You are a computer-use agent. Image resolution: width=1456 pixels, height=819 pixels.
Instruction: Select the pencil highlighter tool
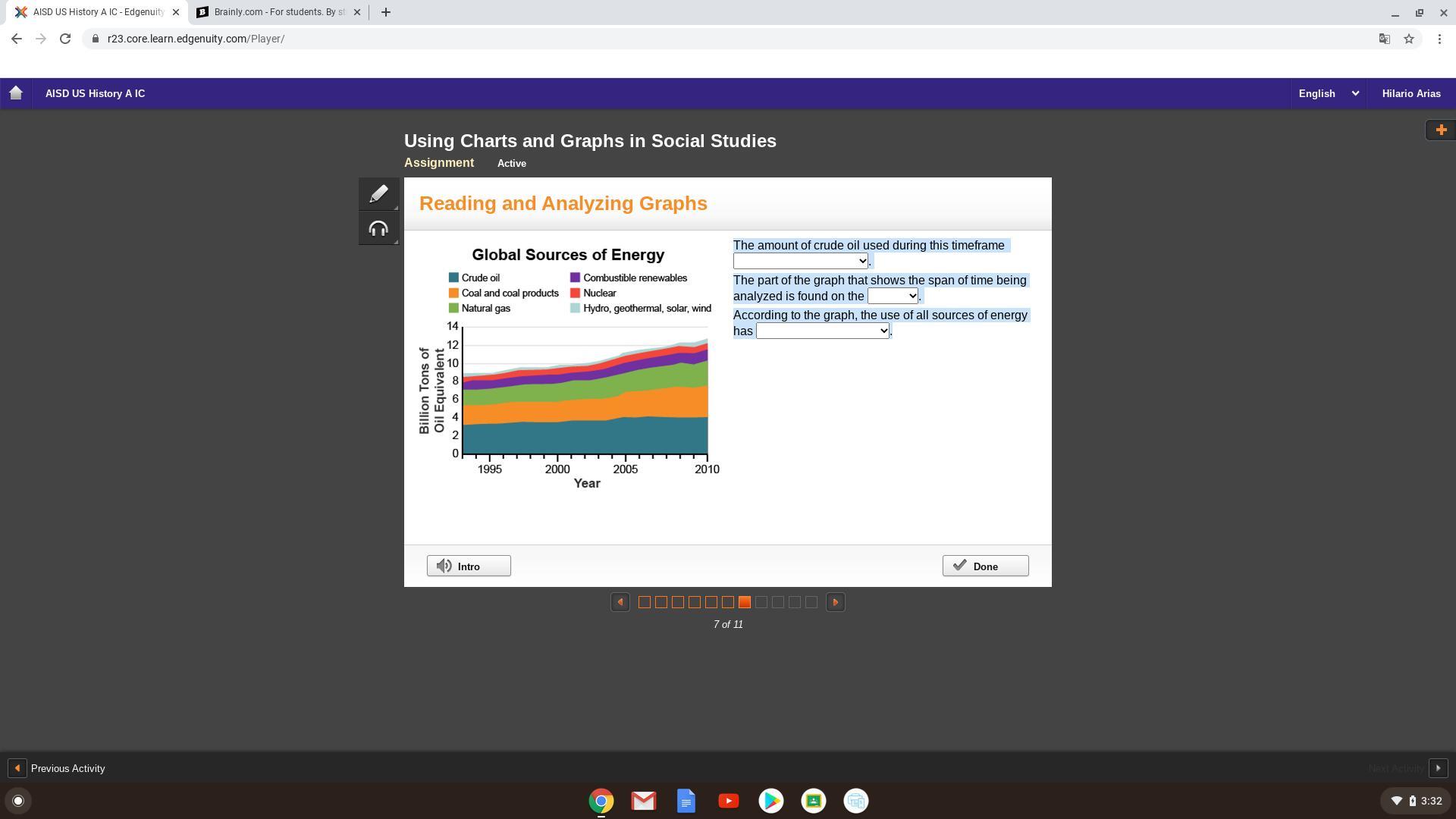(x=378, y=194)
